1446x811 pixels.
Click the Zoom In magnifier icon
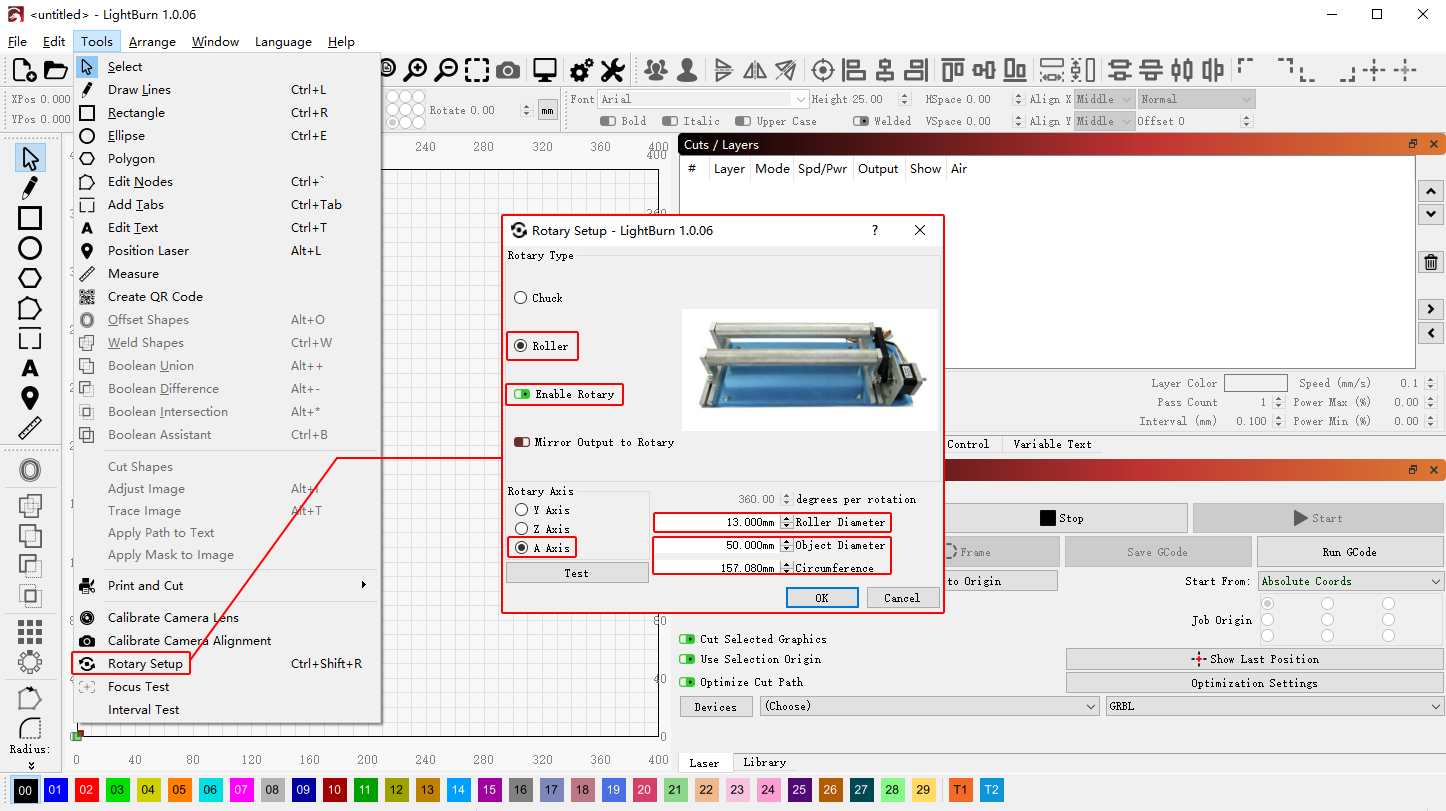(x=415, y=70)
